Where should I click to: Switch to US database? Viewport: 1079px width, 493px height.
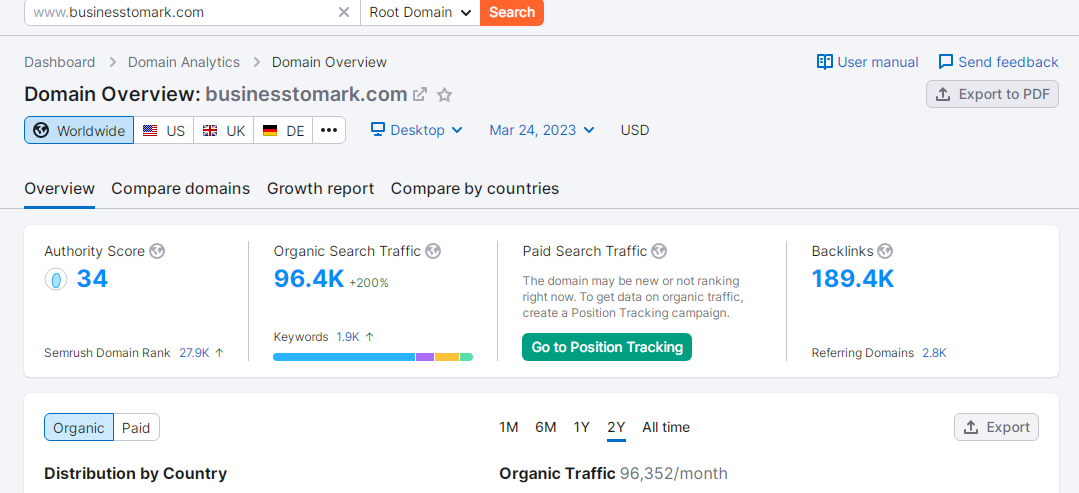click(164, 130)
